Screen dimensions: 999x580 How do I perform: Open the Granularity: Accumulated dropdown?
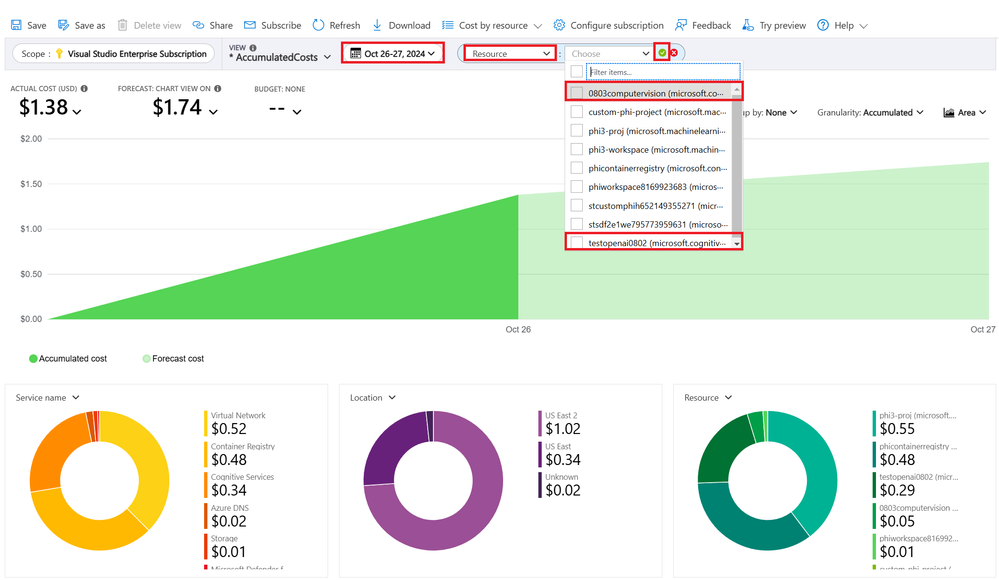pos(870,112)
